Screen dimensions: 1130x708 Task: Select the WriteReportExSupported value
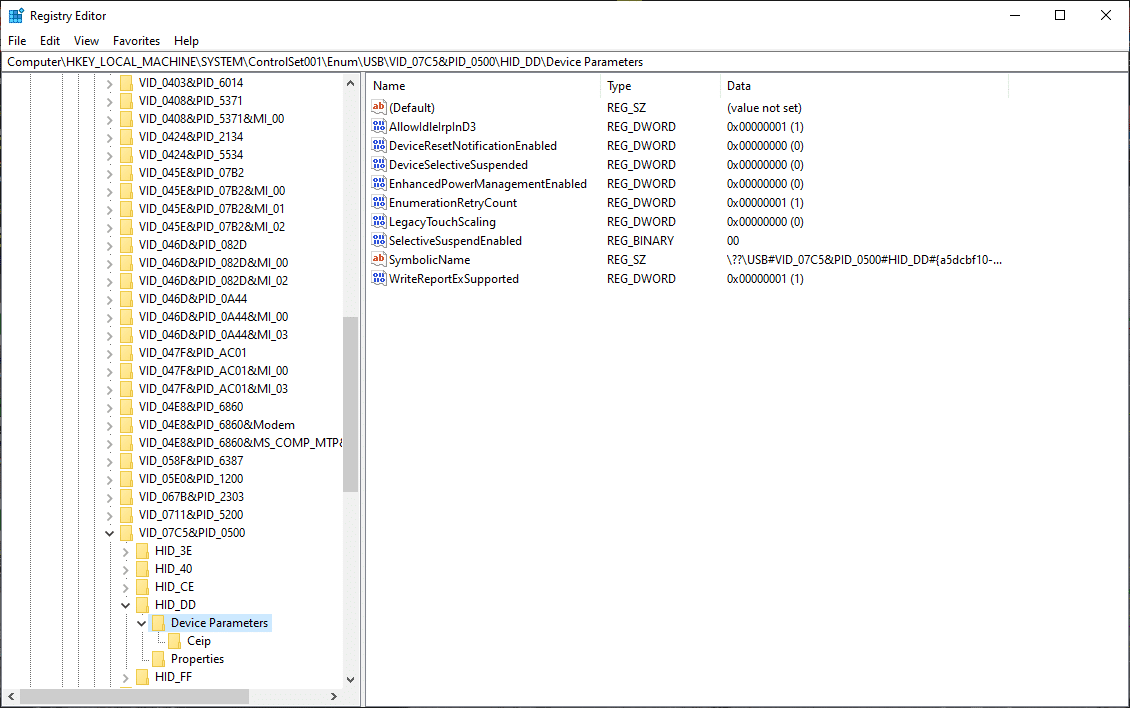point(453,279)
